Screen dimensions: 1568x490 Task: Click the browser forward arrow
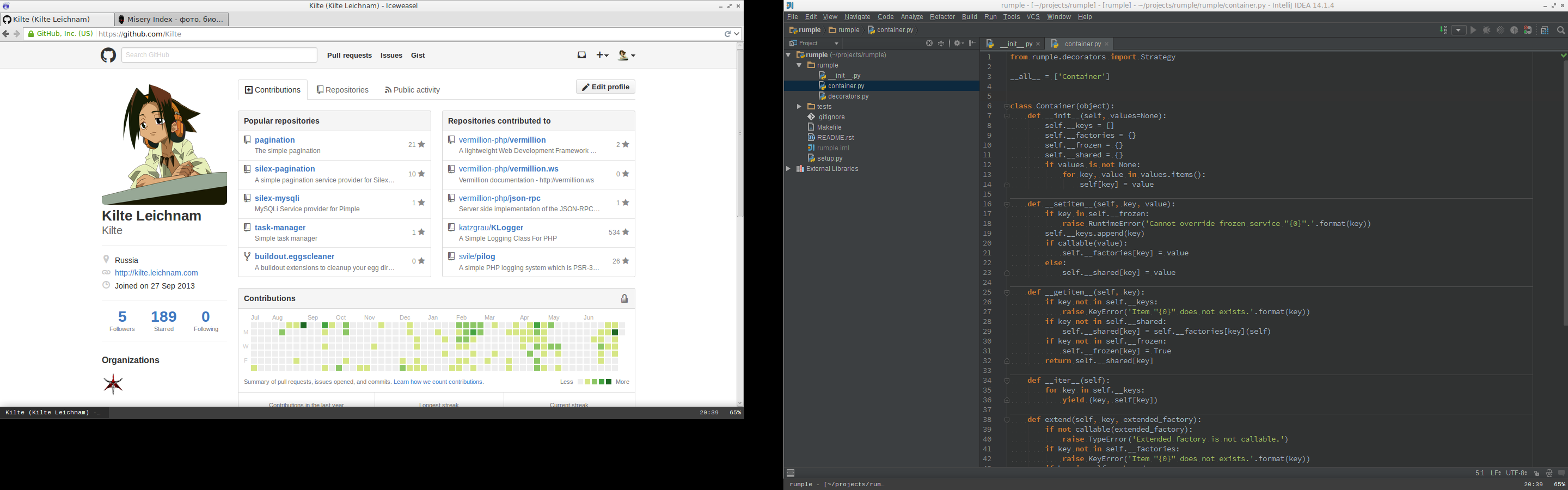(x=17, y=34)
